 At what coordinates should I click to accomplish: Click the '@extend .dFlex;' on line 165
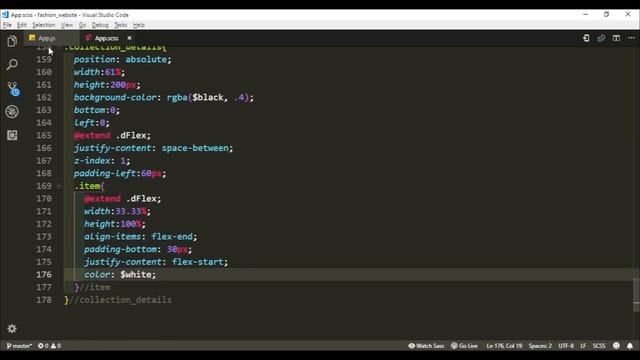coord(112,135)
